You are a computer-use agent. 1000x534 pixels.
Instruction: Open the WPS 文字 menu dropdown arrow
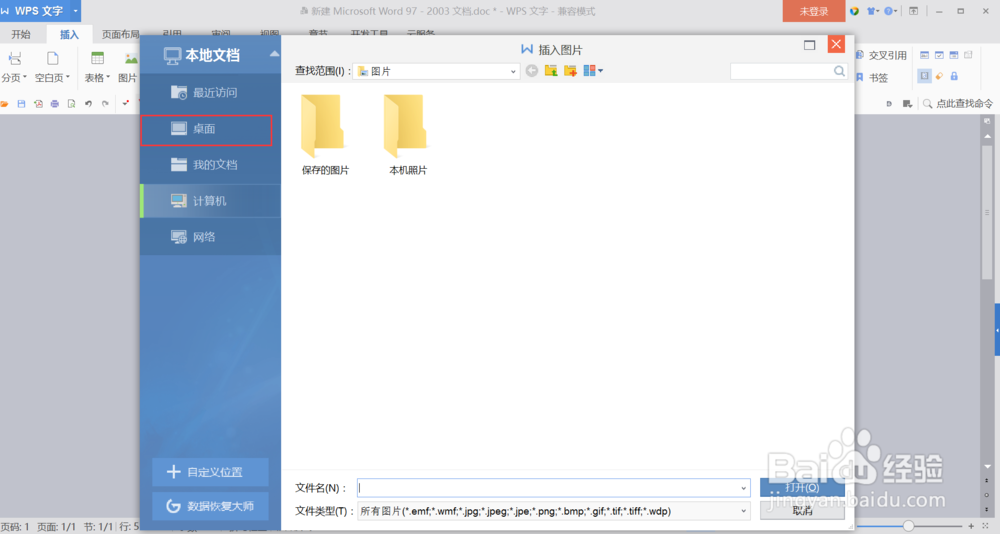75,11
